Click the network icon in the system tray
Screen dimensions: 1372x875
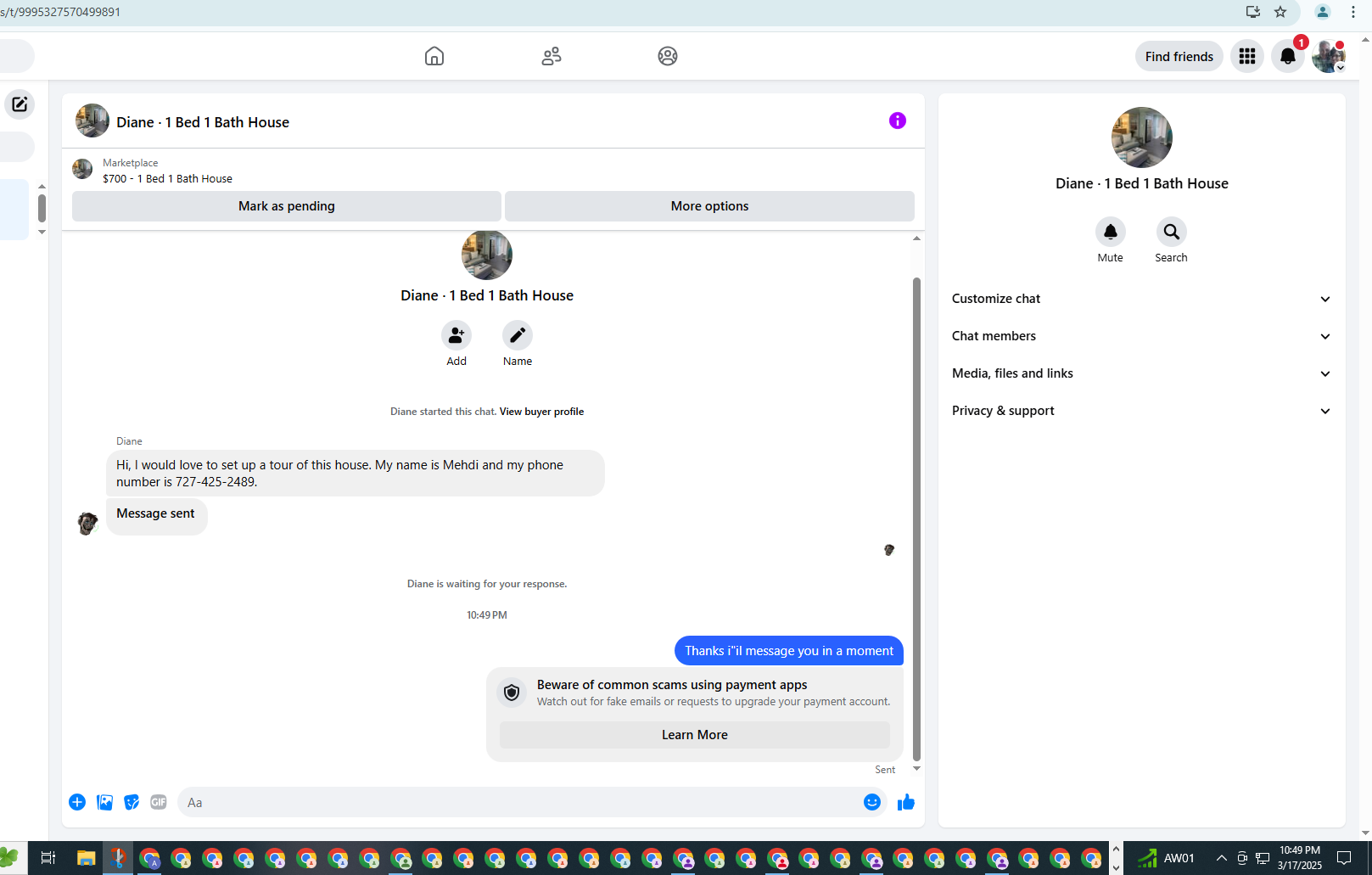coord(1263,858)
